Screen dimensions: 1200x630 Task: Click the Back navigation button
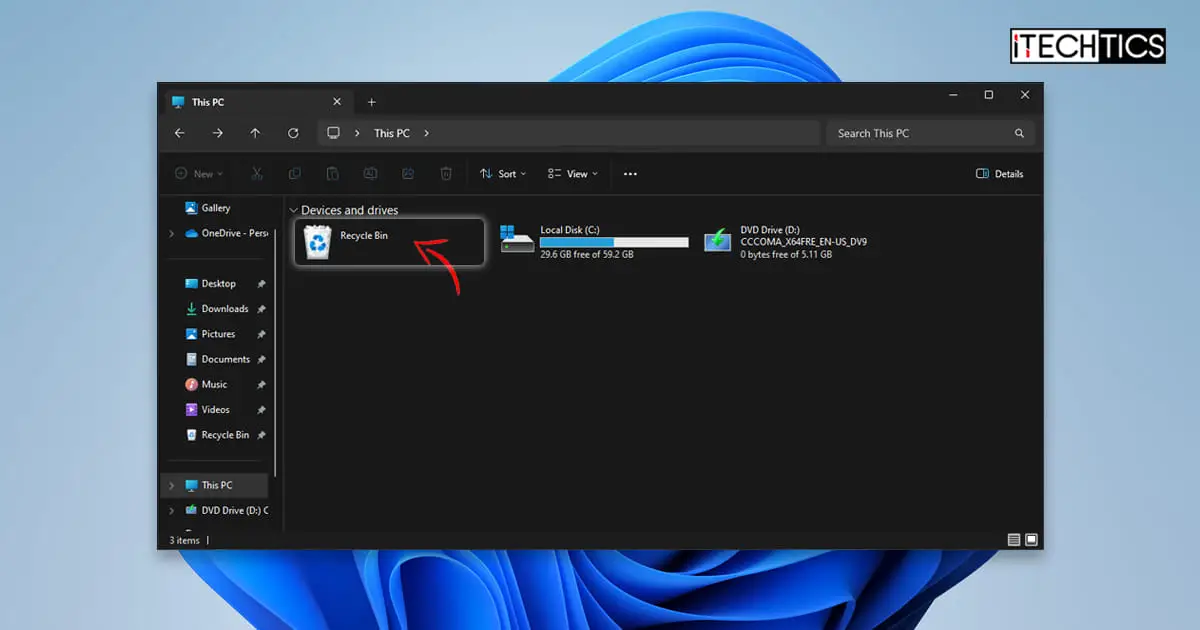coord(179,132)
